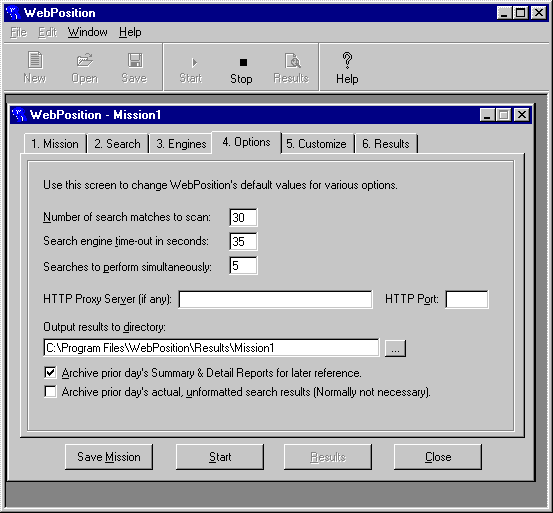
Task: Click the Help question mark icon
Action: tap(347, 60)
